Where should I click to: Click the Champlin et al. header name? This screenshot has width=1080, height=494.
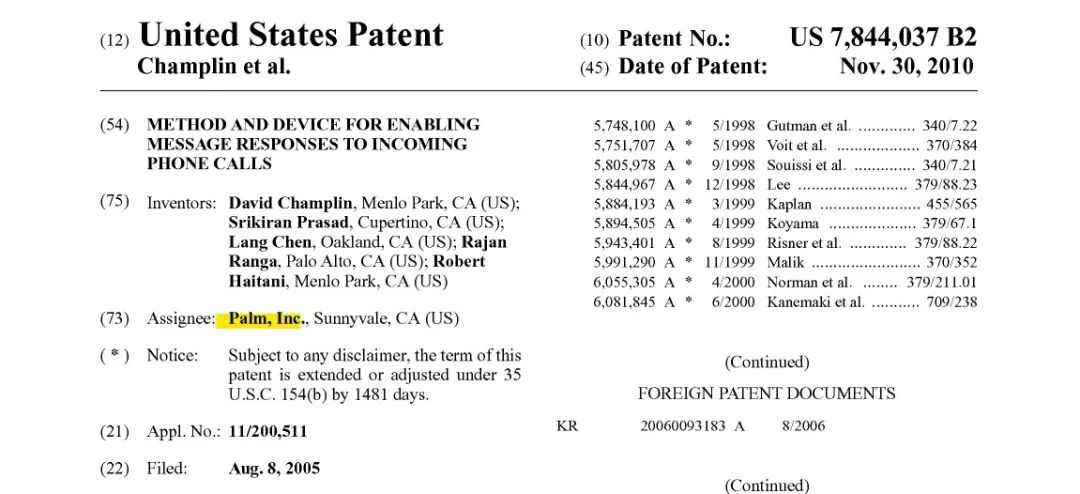click(213, 67)
